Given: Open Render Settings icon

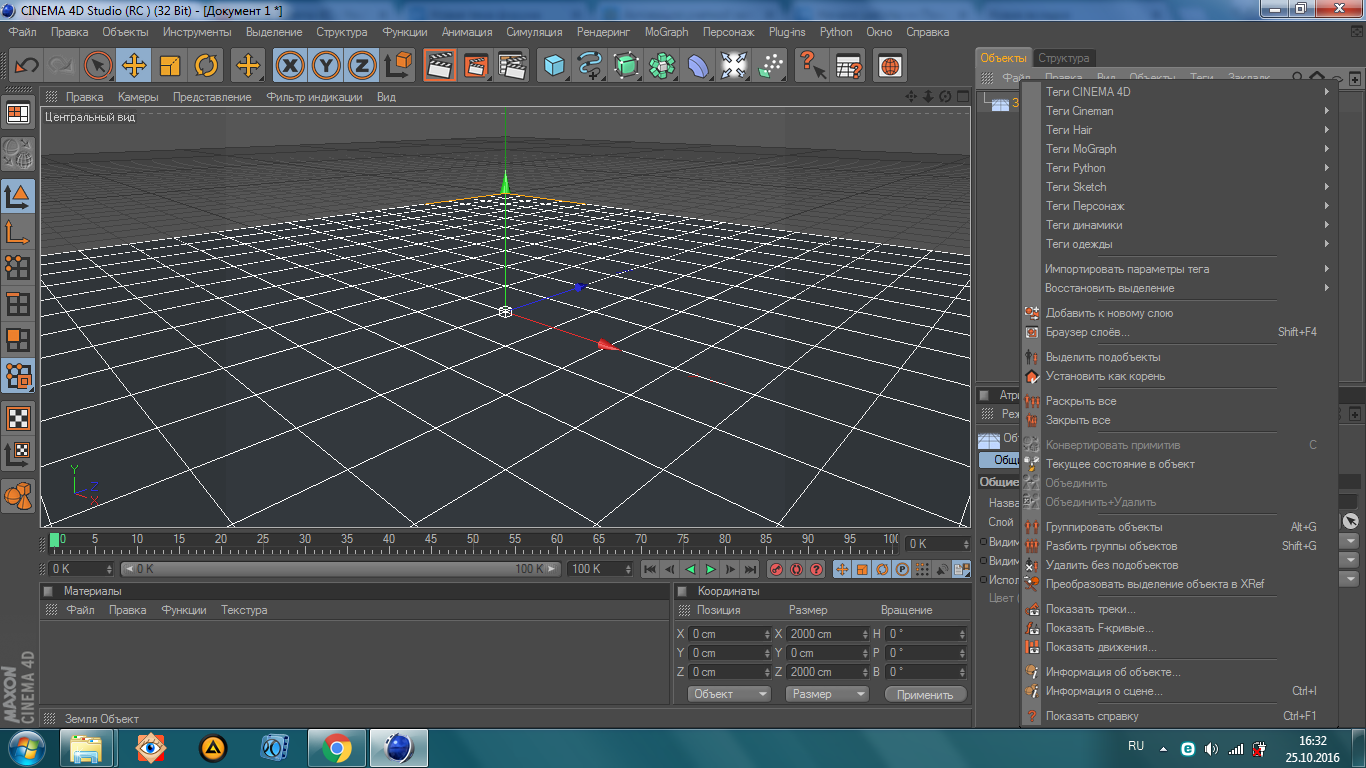Looking at the screenshot, I should (512, 66).
